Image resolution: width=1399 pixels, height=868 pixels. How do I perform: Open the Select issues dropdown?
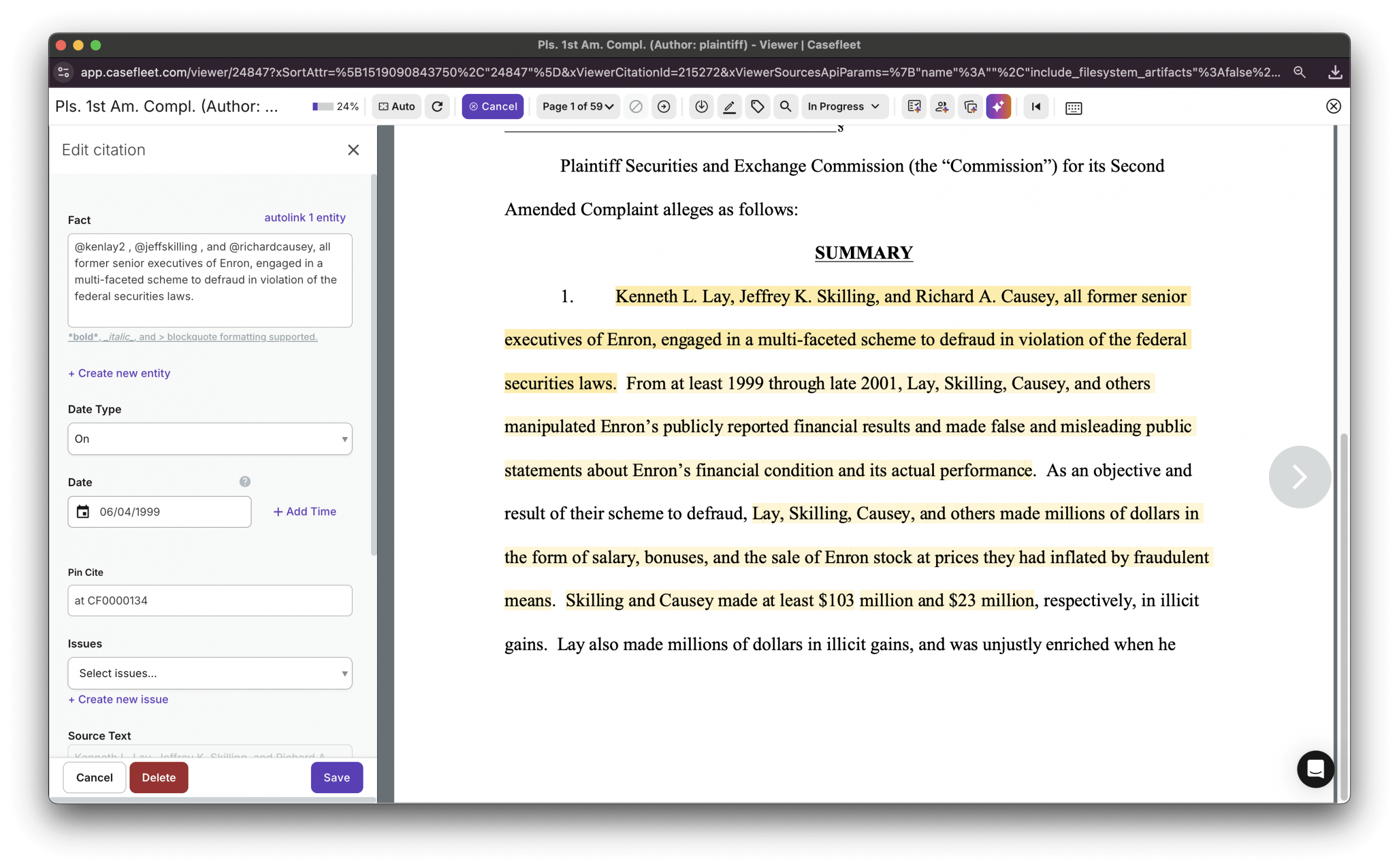[210, 674]
